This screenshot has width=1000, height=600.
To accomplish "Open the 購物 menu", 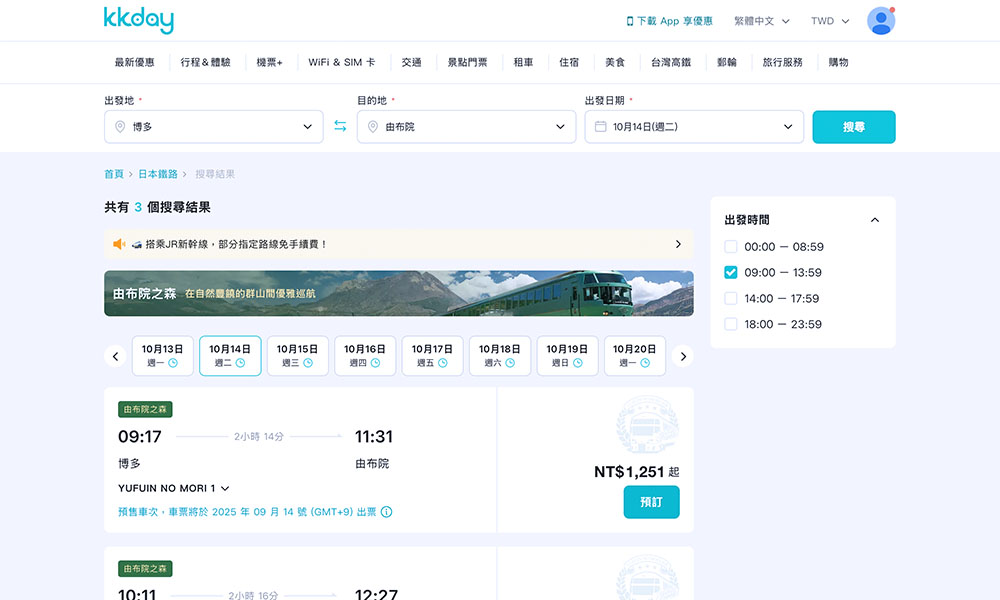I will point(839,62).
